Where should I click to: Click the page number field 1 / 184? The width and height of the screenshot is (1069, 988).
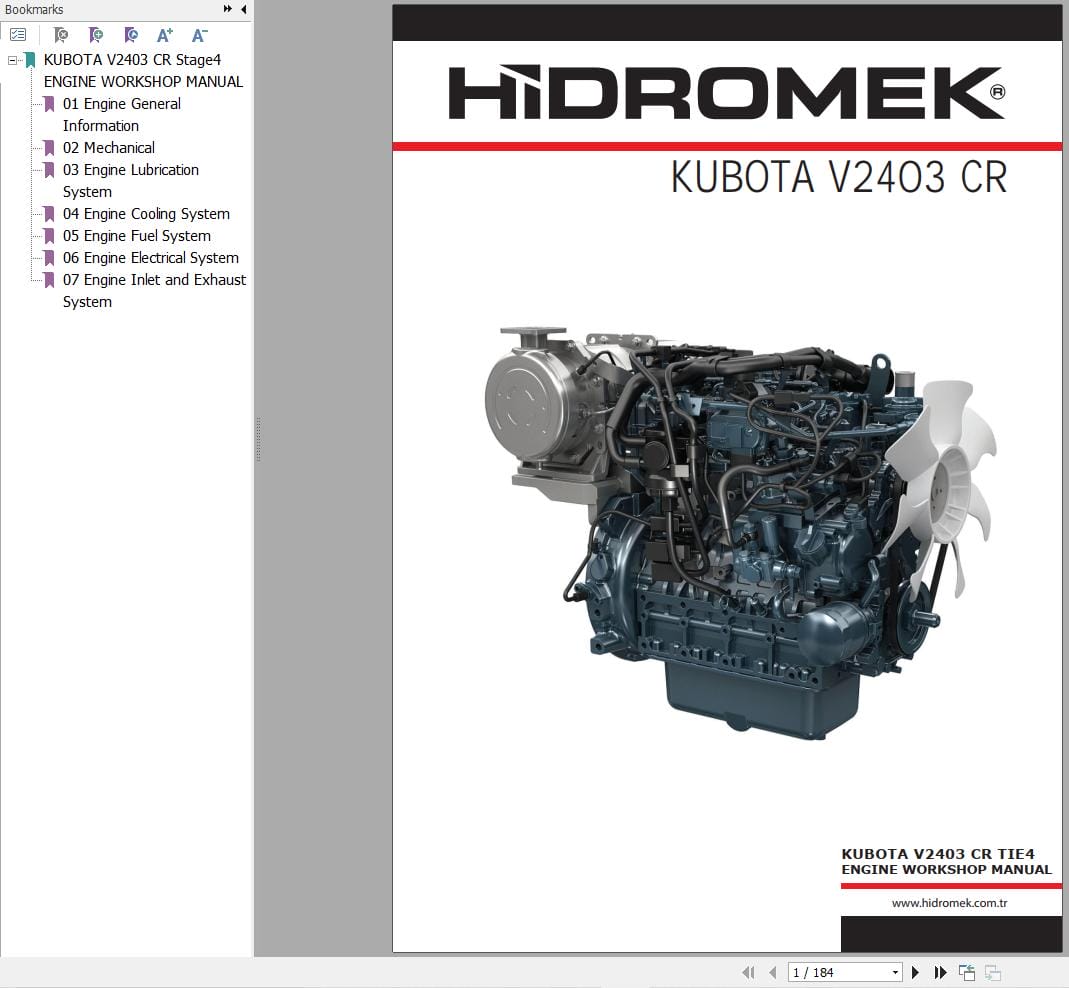[x=839, y=972]
